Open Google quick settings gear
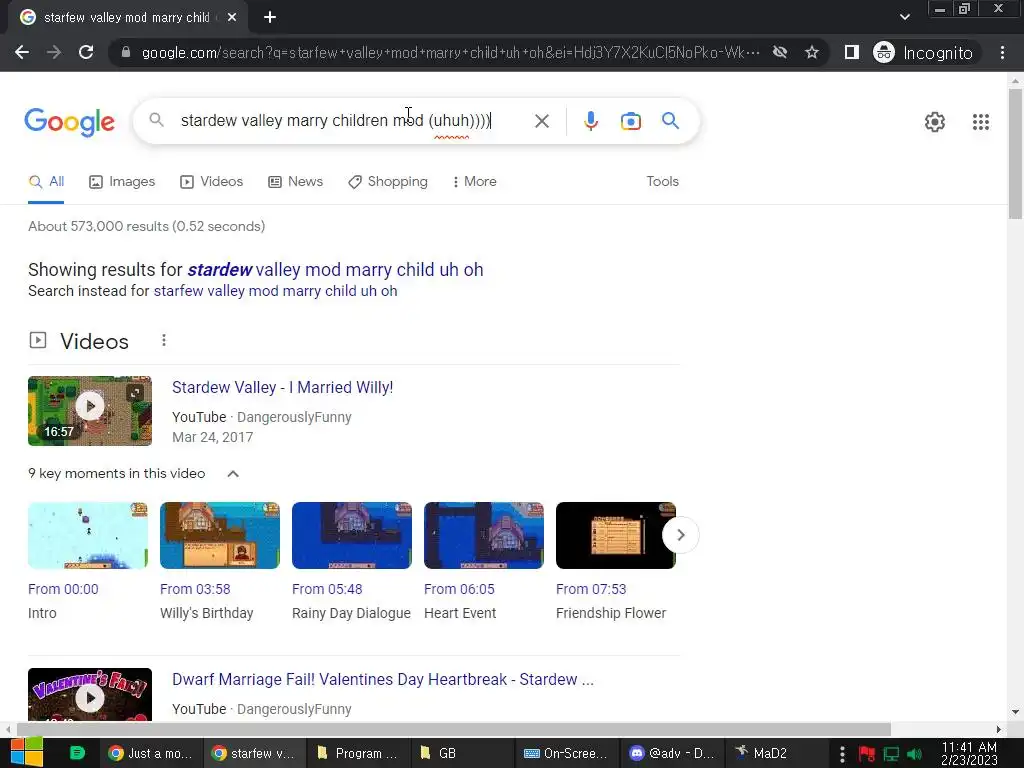 935,121
